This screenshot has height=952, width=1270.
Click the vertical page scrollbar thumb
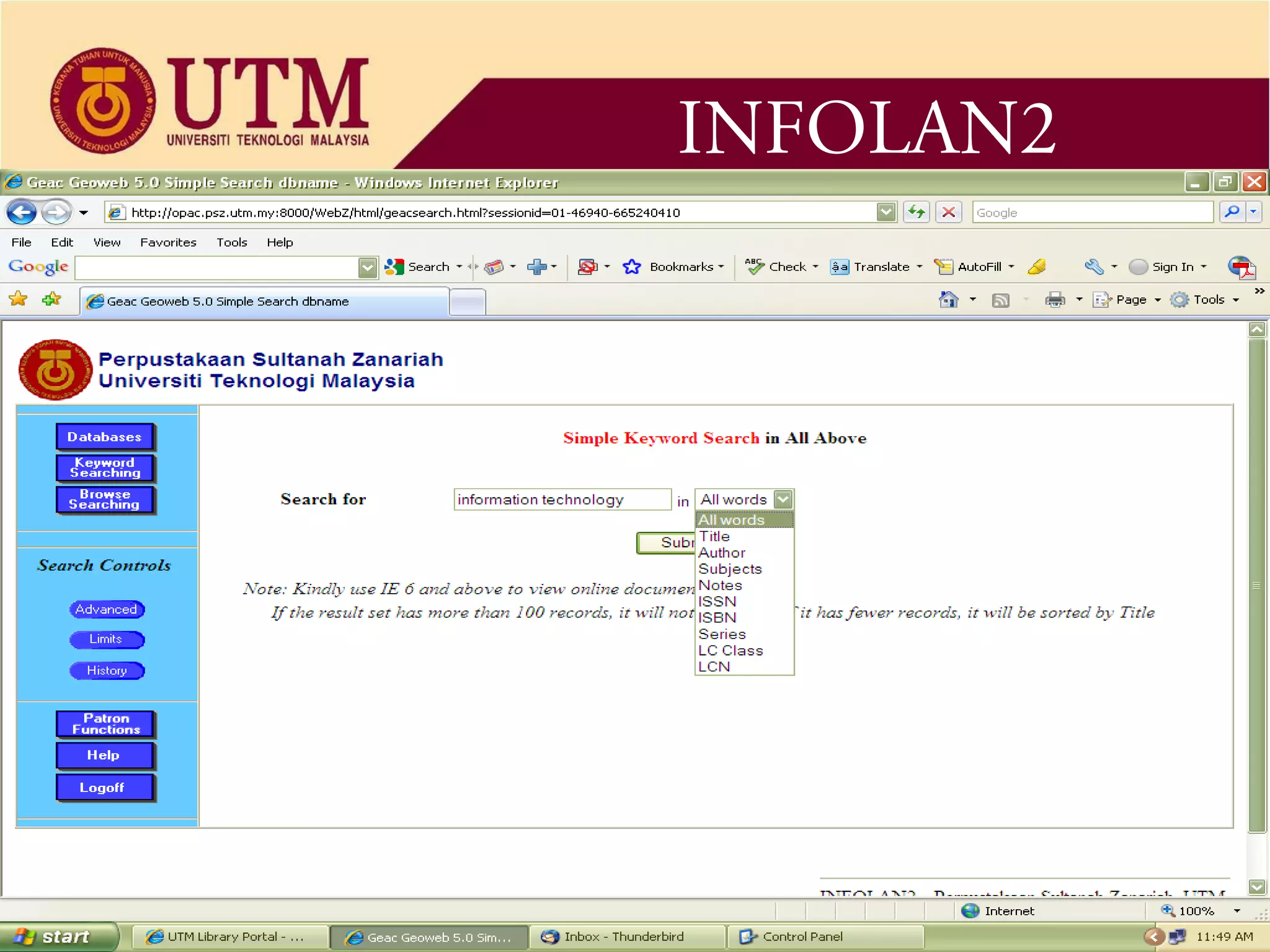coord(1257,586)
